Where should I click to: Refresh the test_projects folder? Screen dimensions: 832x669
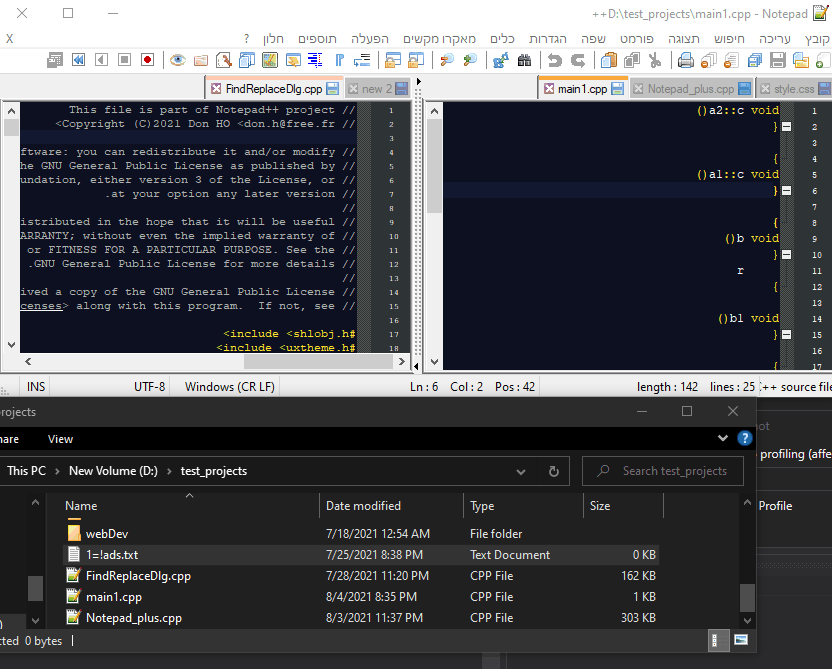553,471
